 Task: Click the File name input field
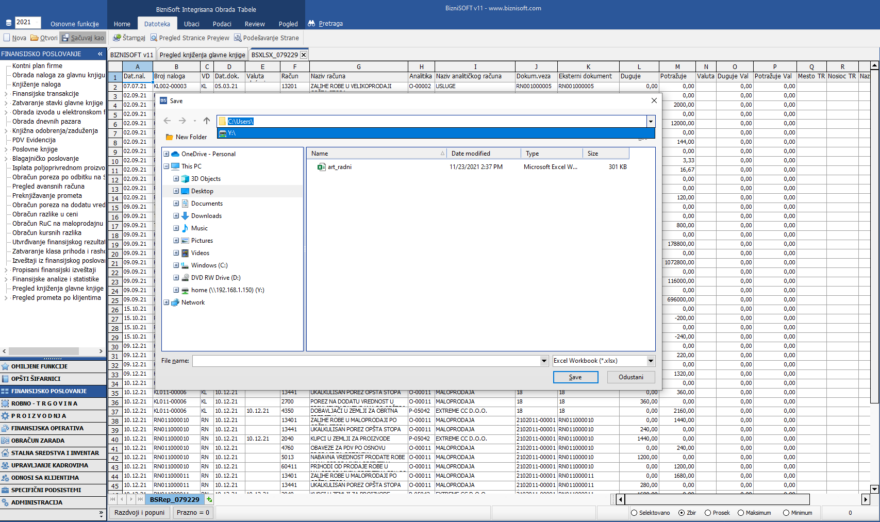[368, 359]
